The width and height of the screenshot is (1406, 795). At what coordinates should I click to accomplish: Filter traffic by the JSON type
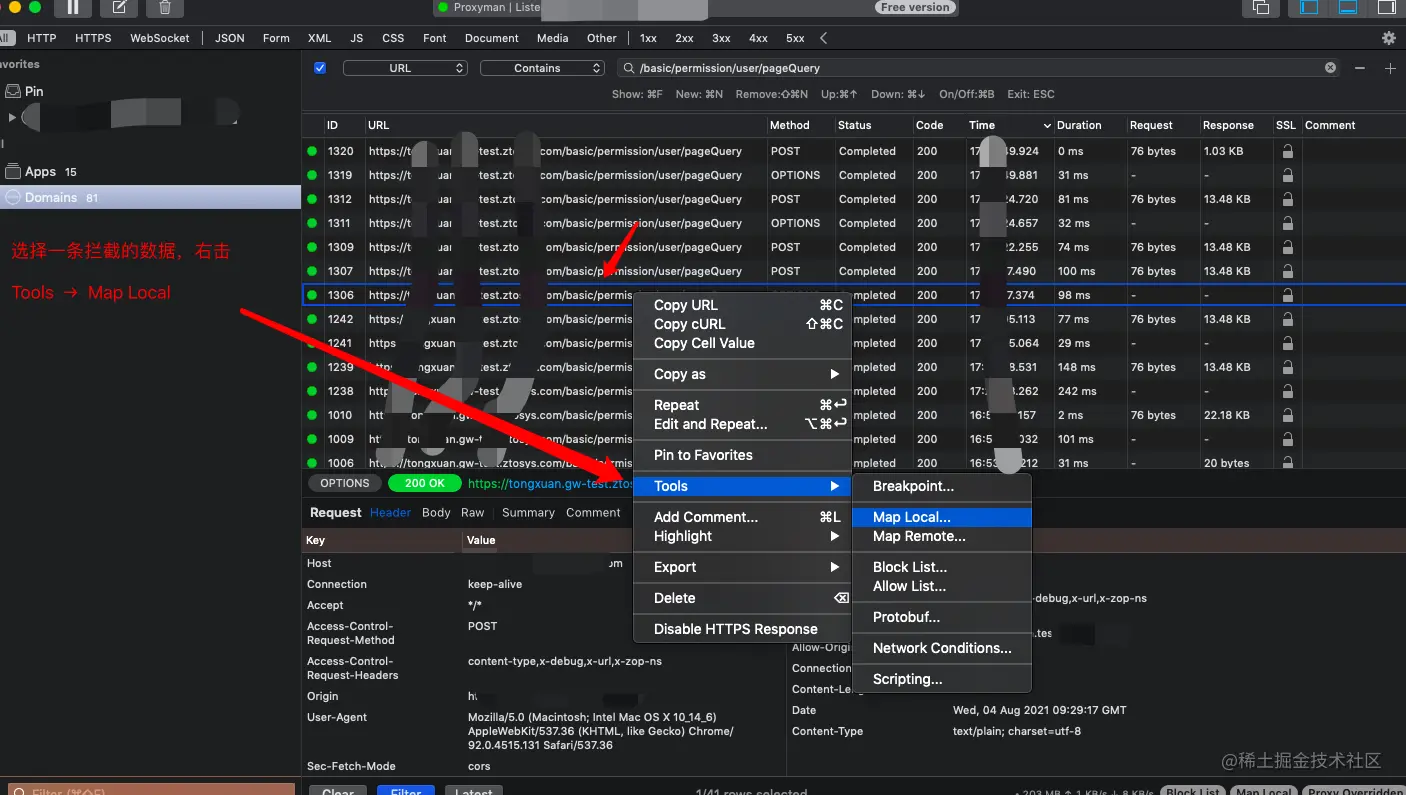tap(230, 38)
